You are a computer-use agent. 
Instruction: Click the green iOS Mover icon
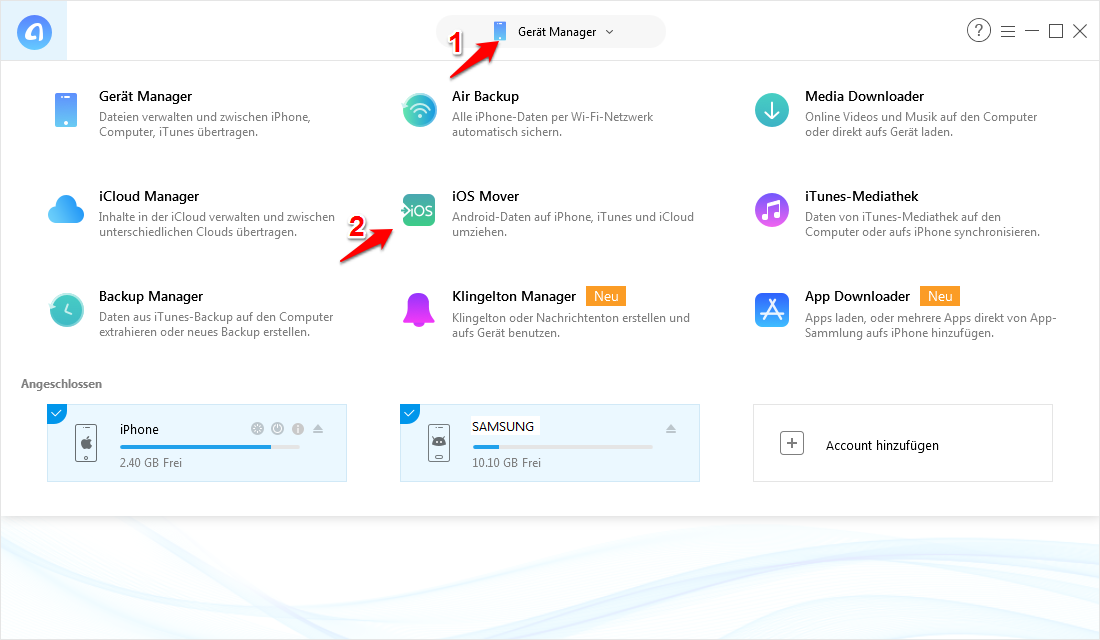point(418,210)
